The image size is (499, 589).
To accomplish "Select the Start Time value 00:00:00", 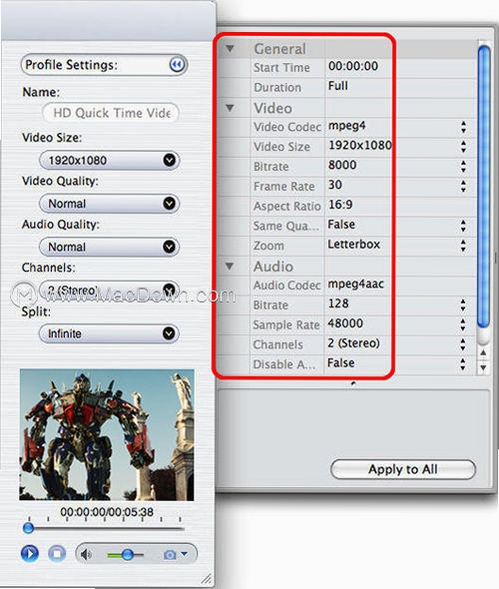I will click(353, 66).
